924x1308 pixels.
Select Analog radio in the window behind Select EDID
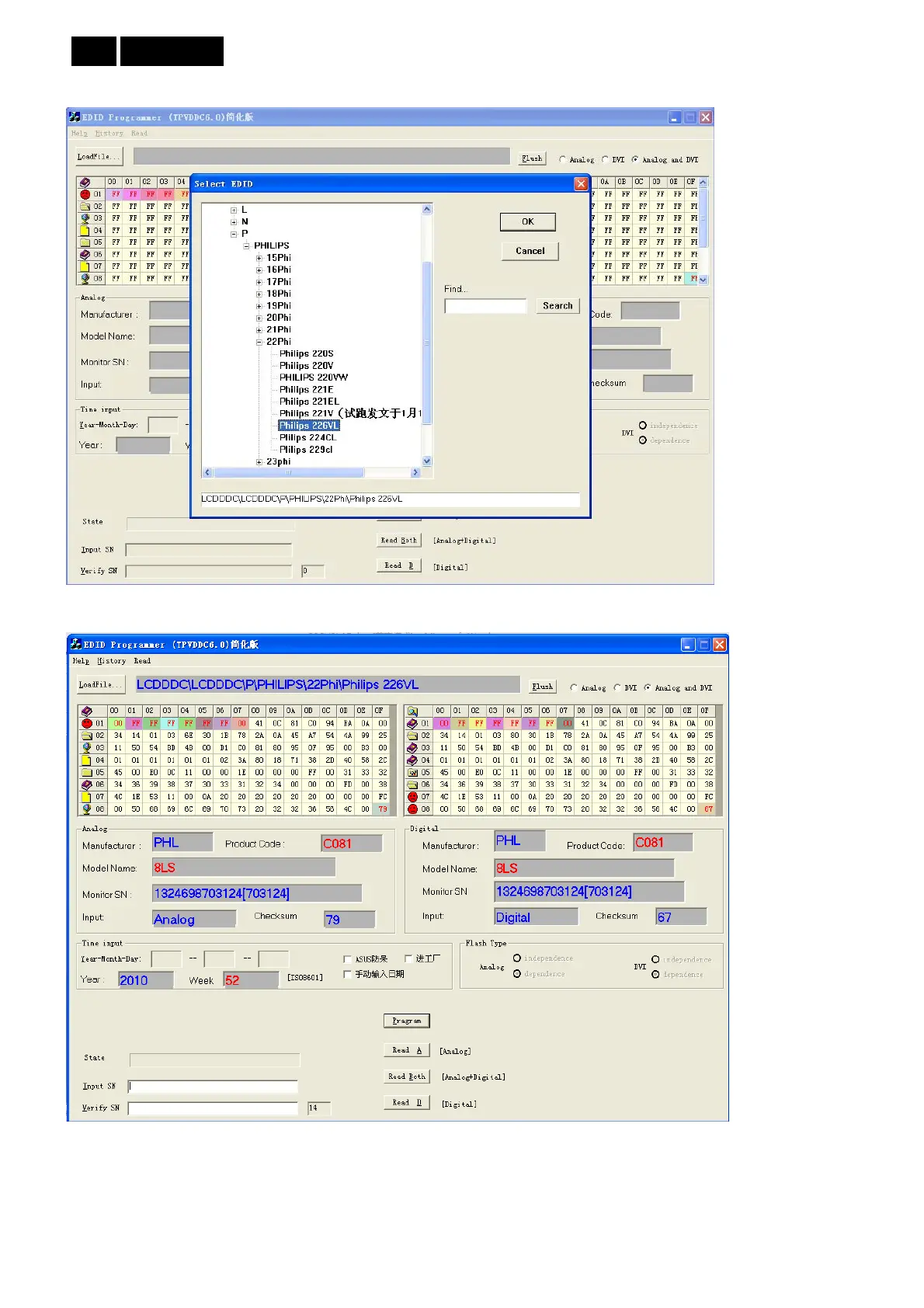[562, 159]
